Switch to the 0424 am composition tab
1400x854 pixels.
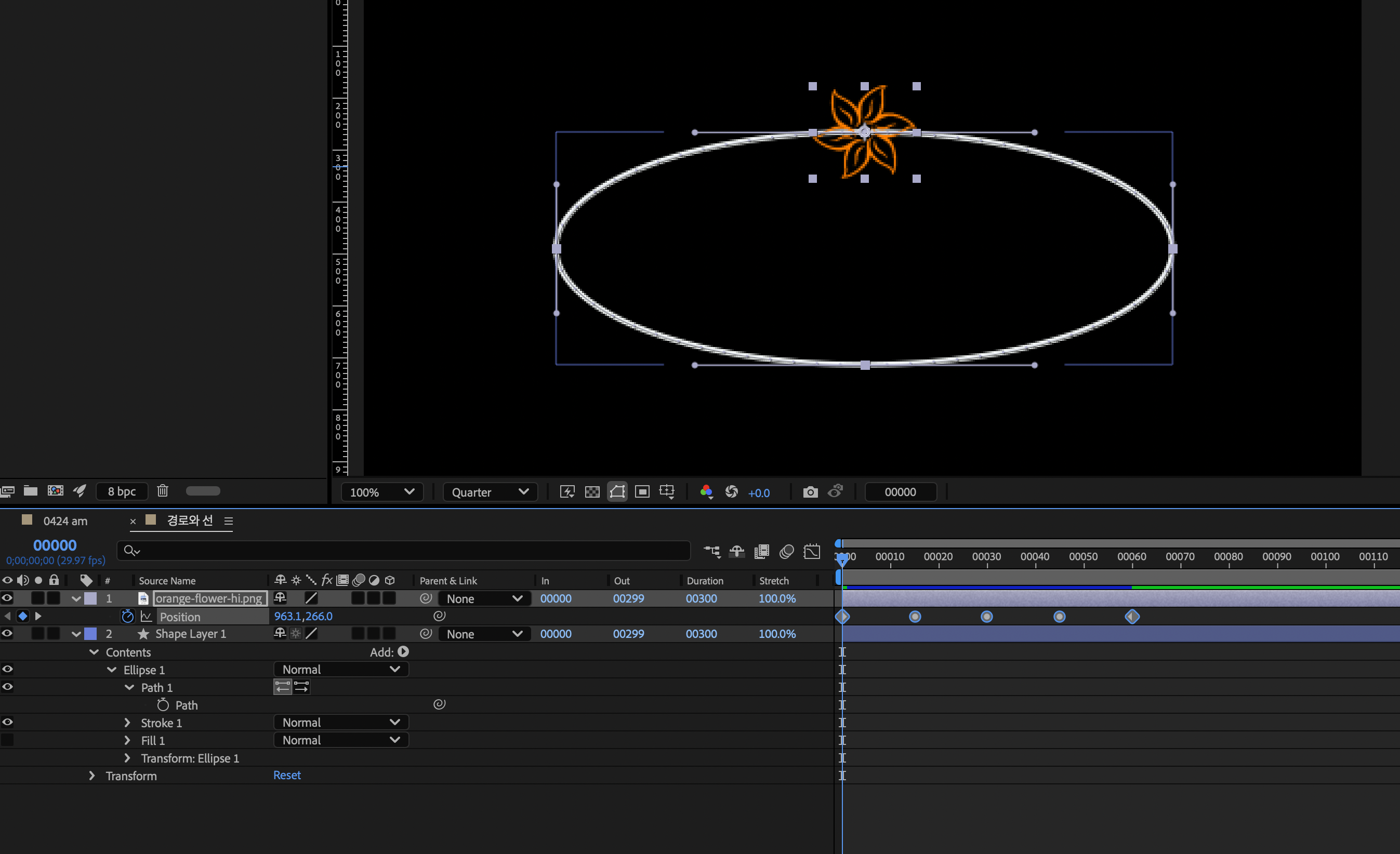coord(65,521)
